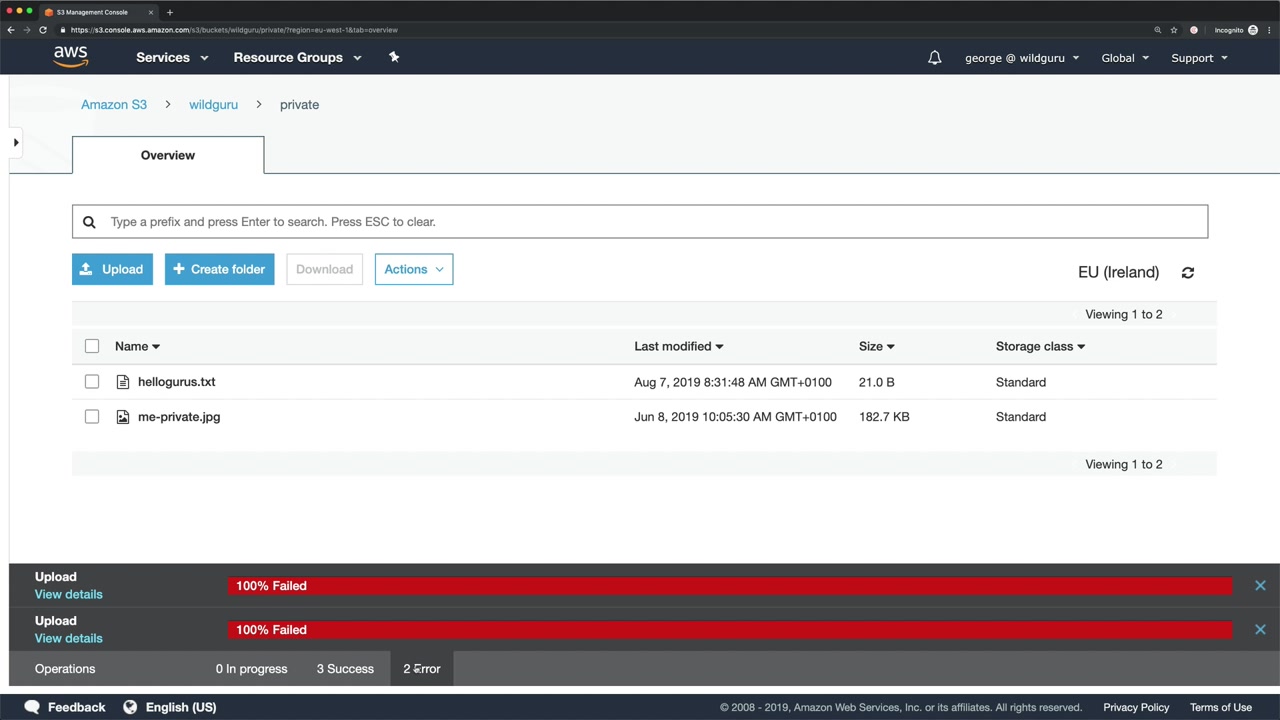Go back using the browser back arrow

pyautogui.click(x=11, y=30)
